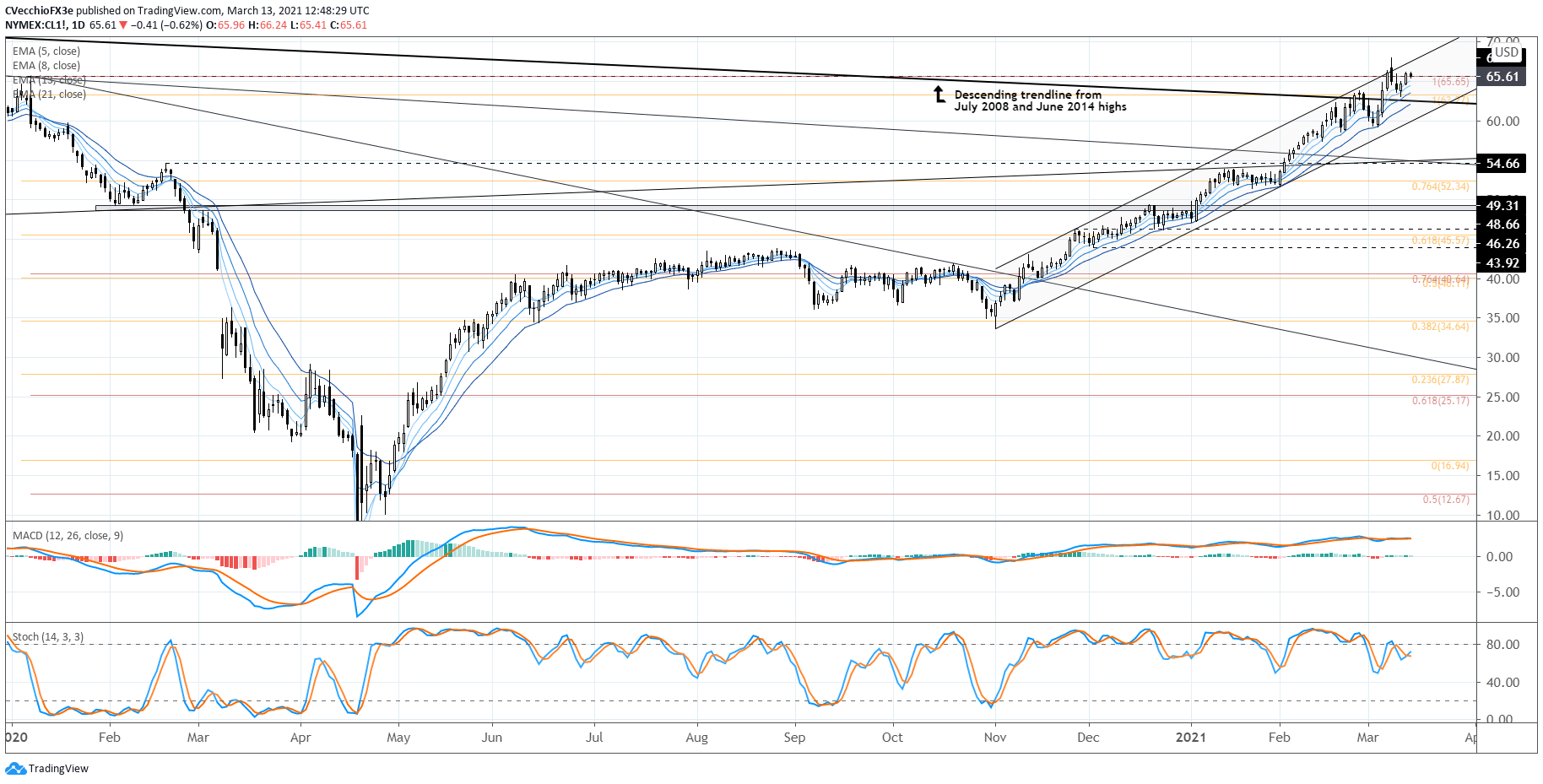This screenshot has height=784, width=1543.
Task: Click the current price tag 65.61
Action: coord(1502,77)
